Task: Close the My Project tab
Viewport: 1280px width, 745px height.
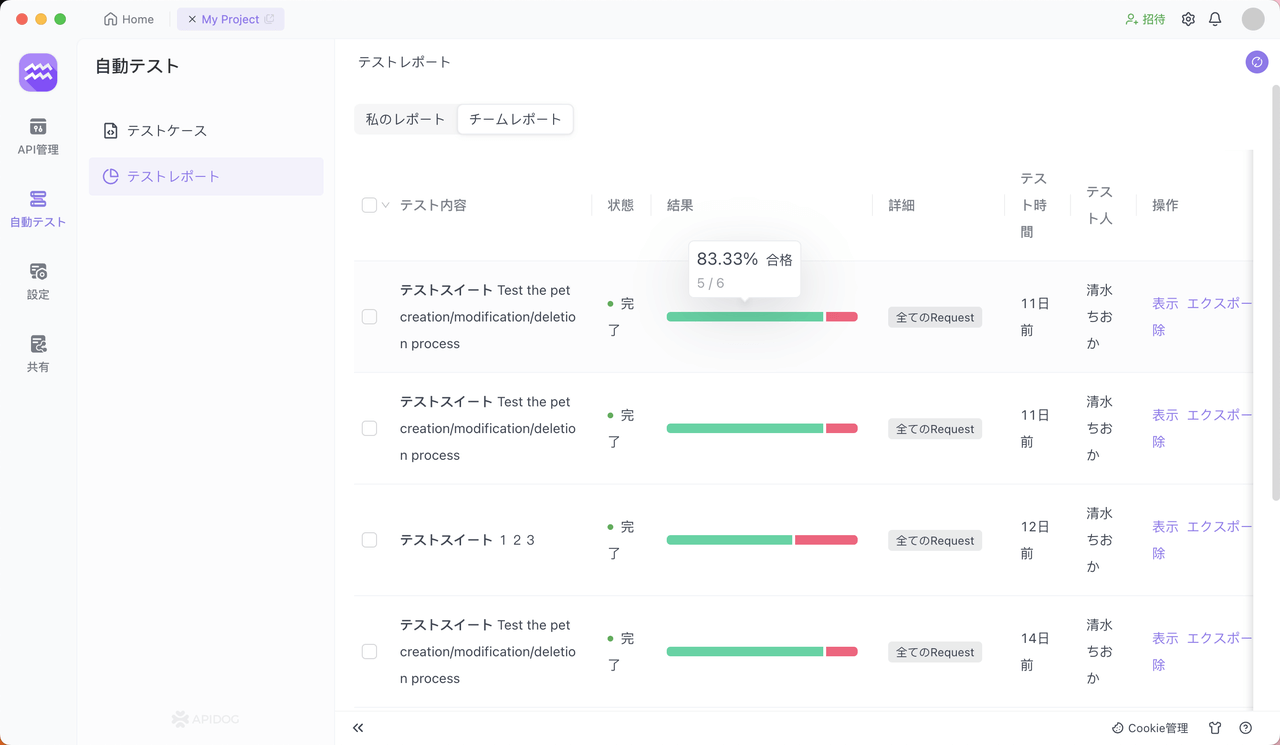Action: coord(192,19)
